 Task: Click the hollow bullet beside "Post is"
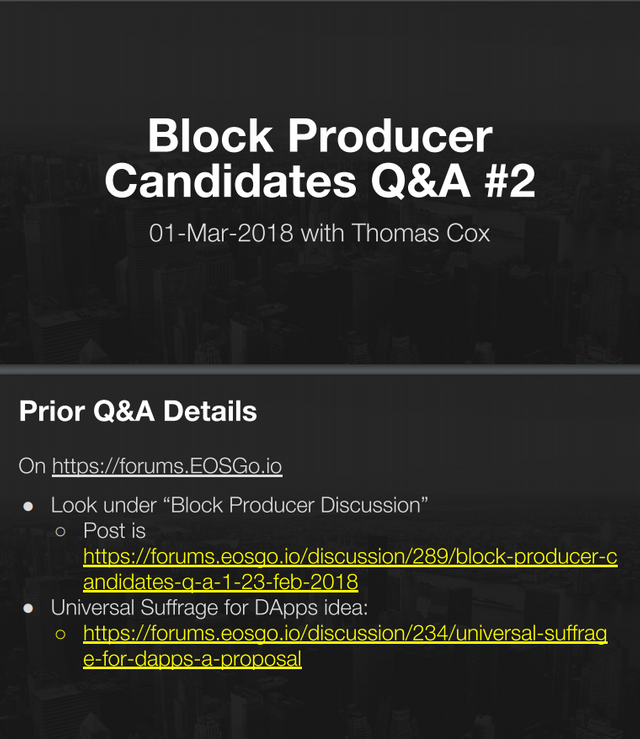(61, 531)
